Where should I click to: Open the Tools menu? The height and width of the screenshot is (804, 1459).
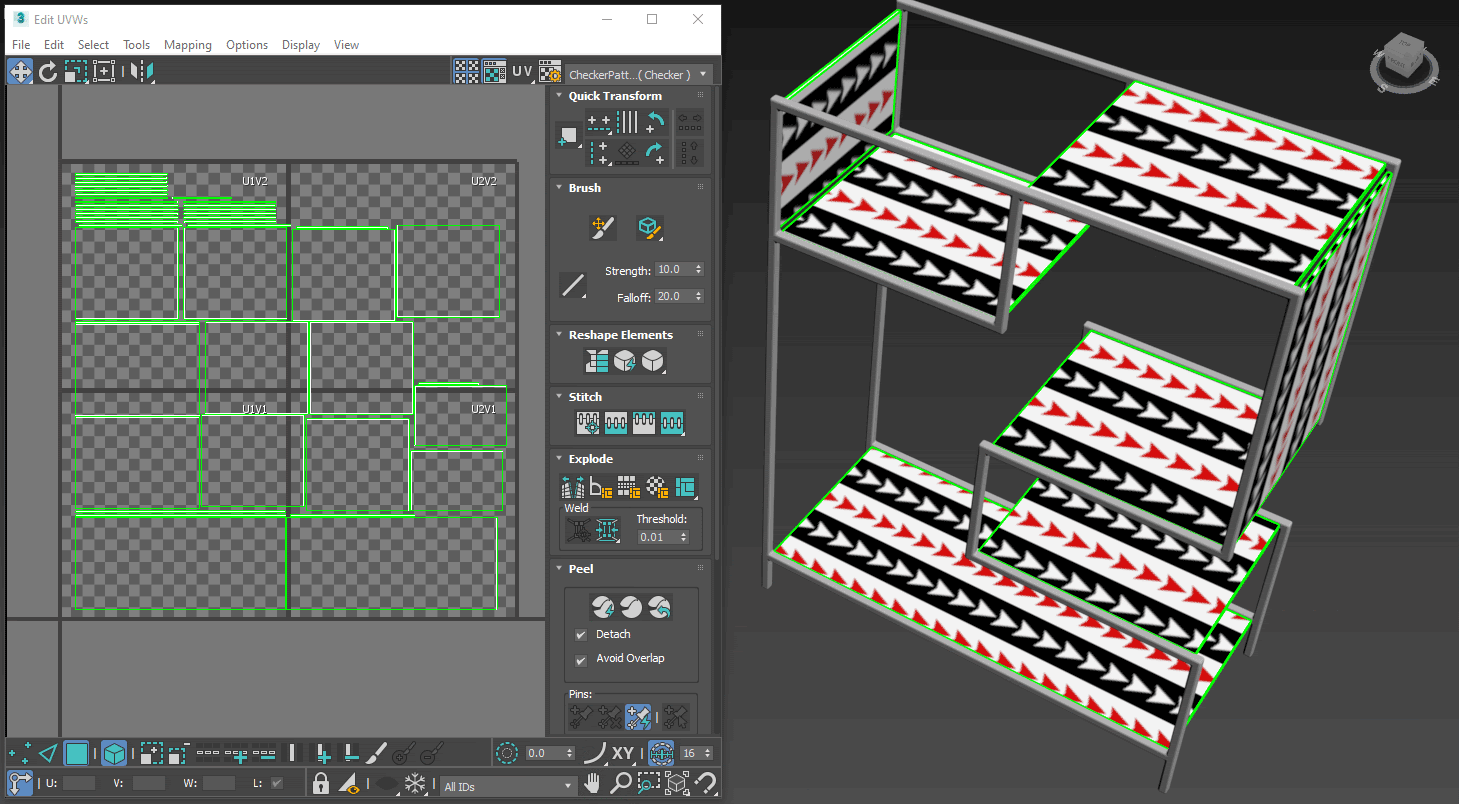coord(136,45)
